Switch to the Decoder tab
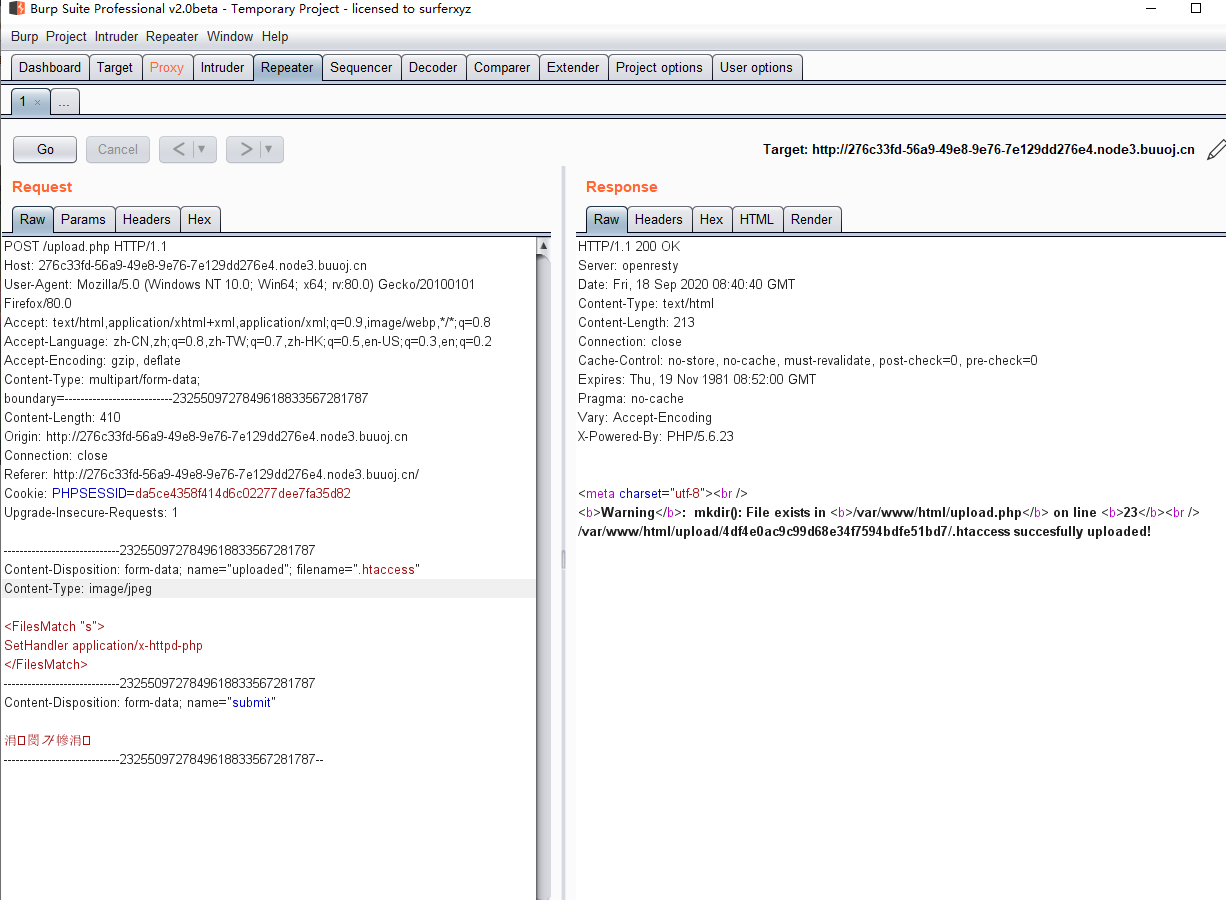1226x900 pixels. [x=433, y=68]
